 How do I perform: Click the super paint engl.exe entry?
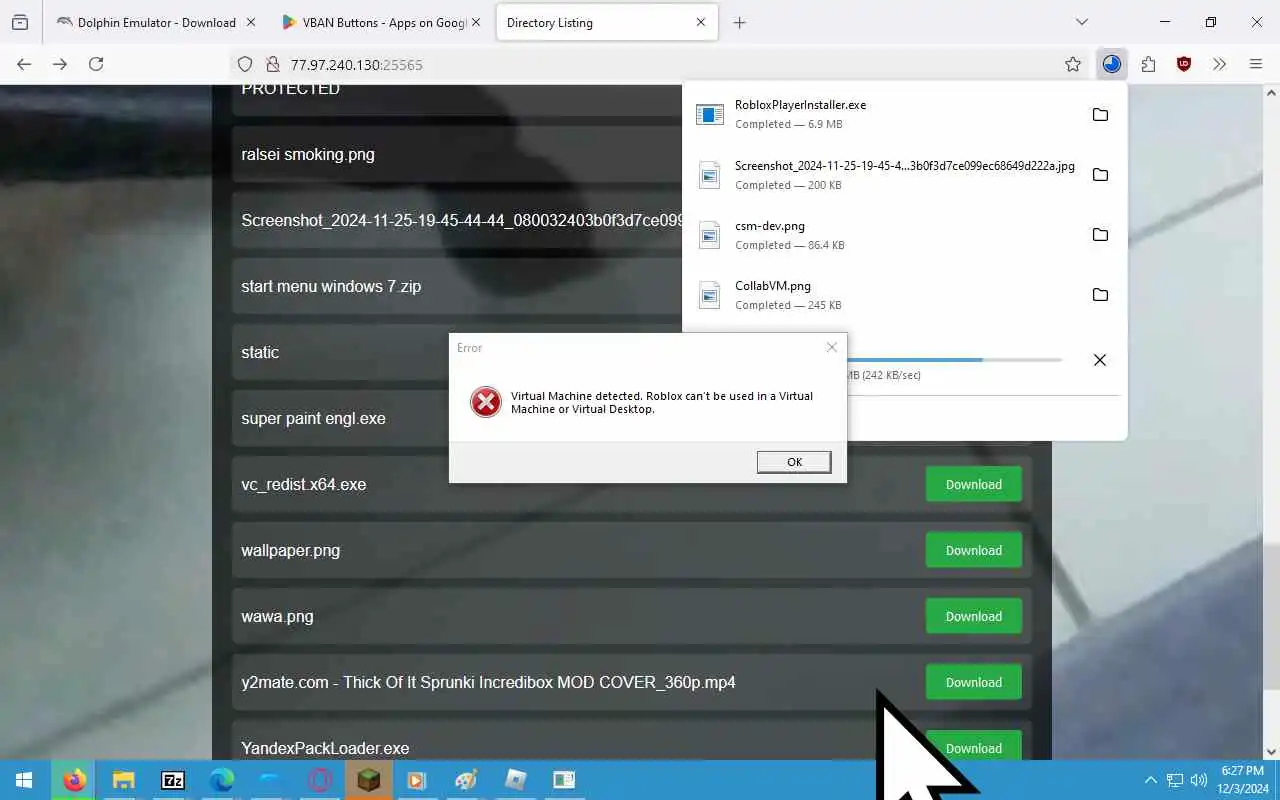(313, 418)
